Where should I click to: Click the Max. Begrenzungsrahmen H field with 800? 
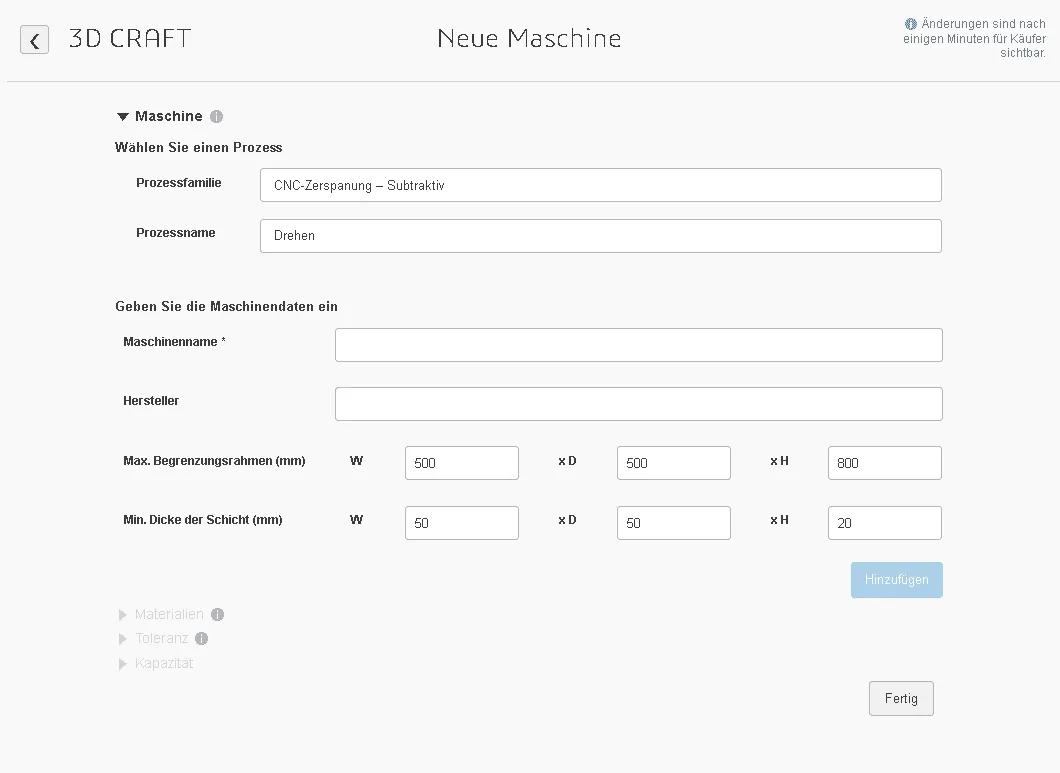pyautogui.click(x=884, y=463)
